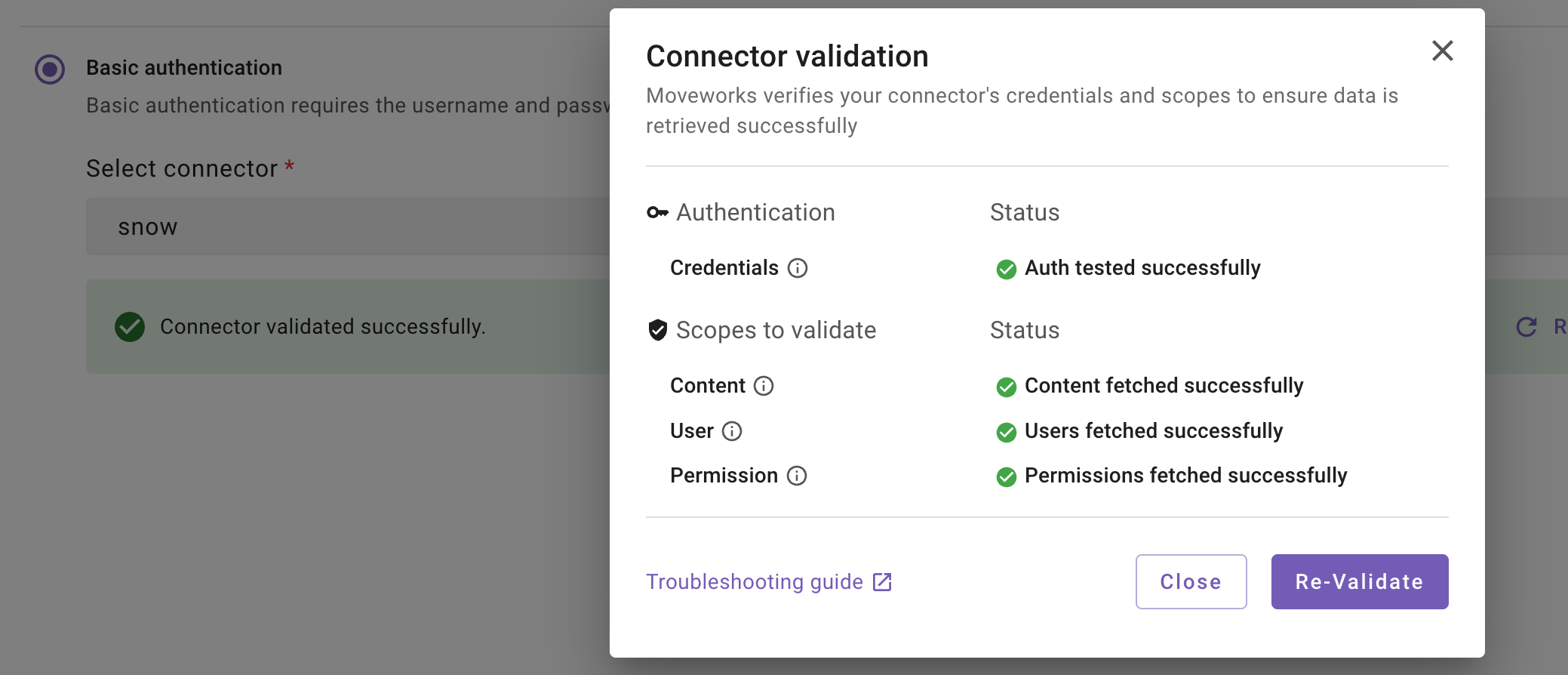Select the Basic authentication radio button
1568x675 pixels.
click(50, 69)
